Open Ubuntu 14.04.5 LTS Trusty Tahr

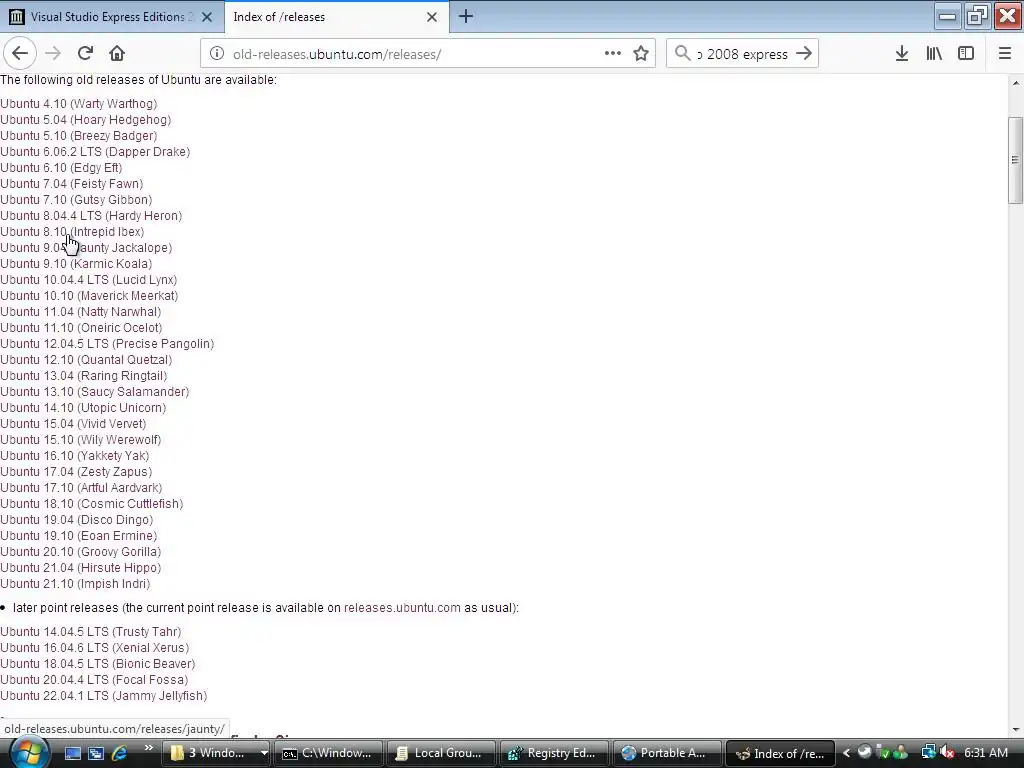(91, 632)
